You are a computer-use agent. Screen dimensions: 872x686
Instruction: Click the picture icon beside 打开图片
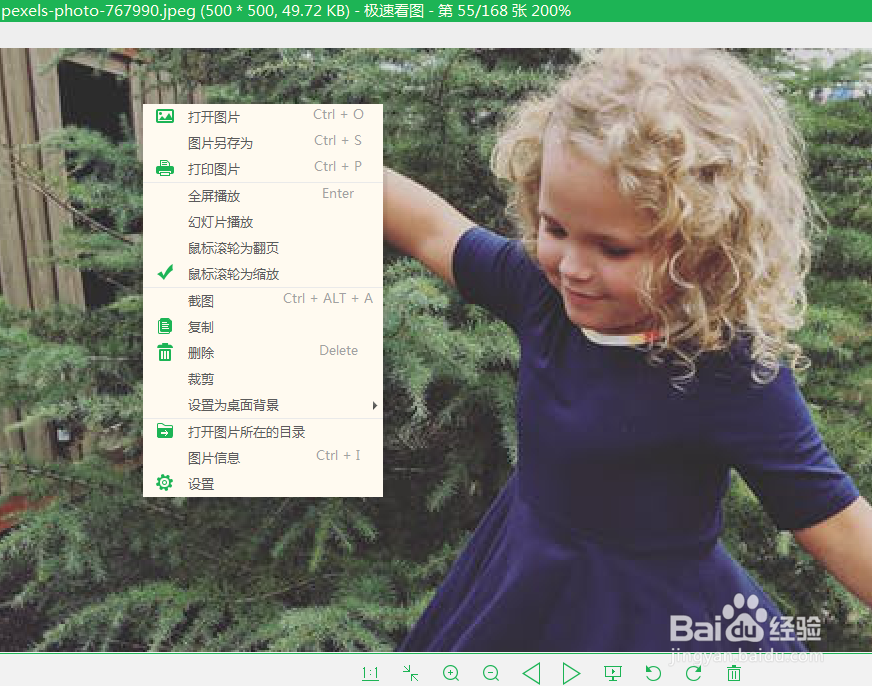click(x=165, y=116)
